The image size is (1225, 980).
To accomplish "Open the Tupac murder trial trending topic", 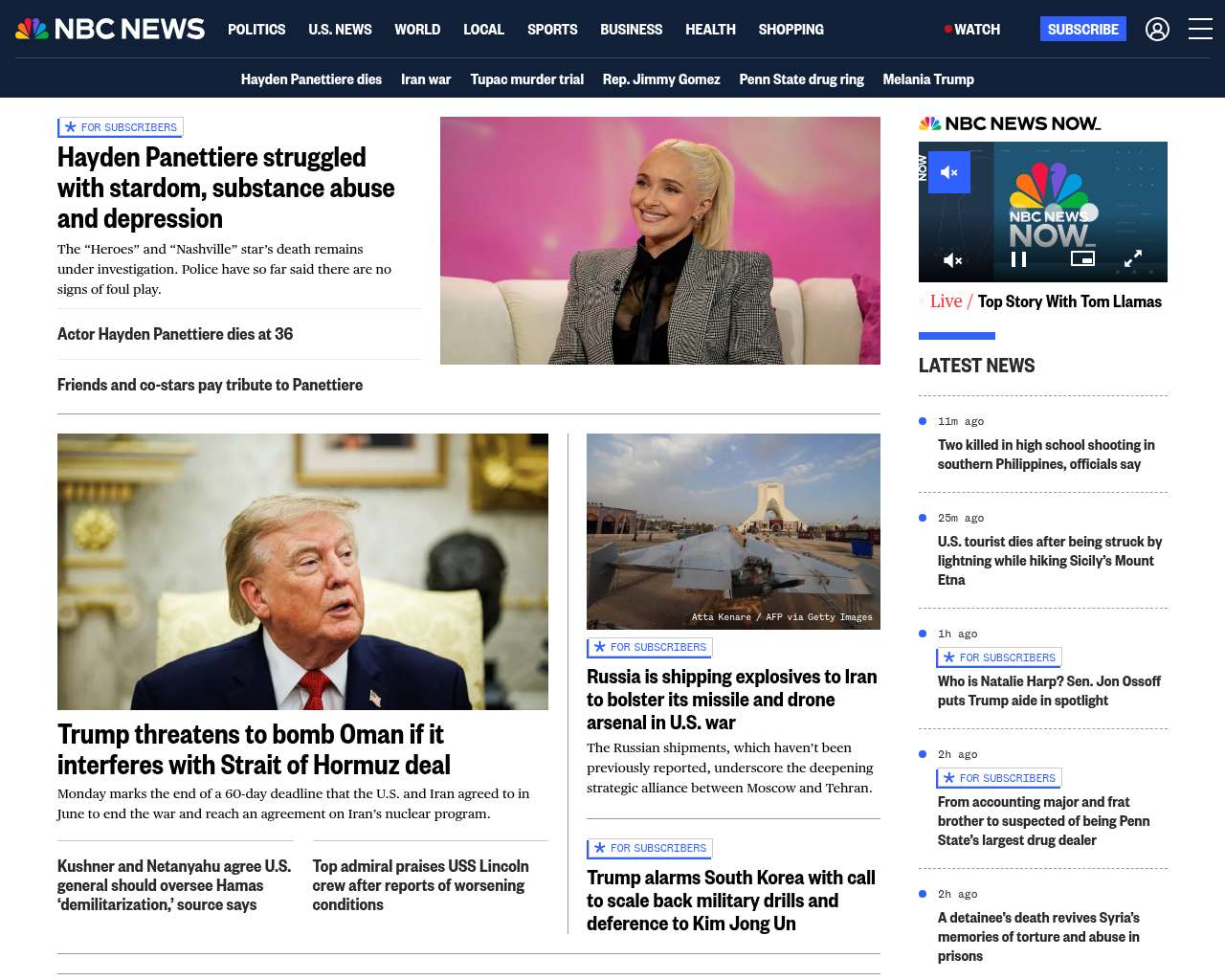I will click(526, 79).
